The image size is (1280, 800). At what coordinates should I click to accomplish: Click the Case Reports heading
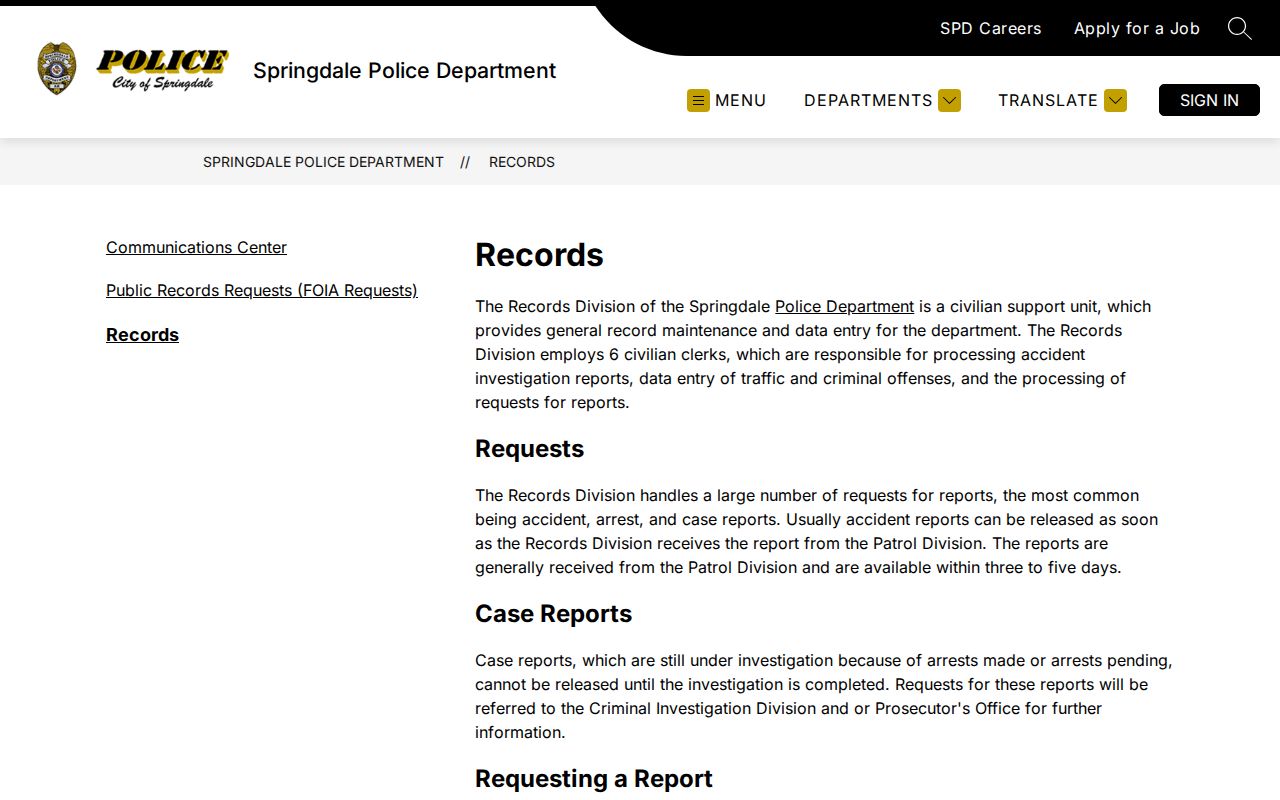(x=553, y=614)
